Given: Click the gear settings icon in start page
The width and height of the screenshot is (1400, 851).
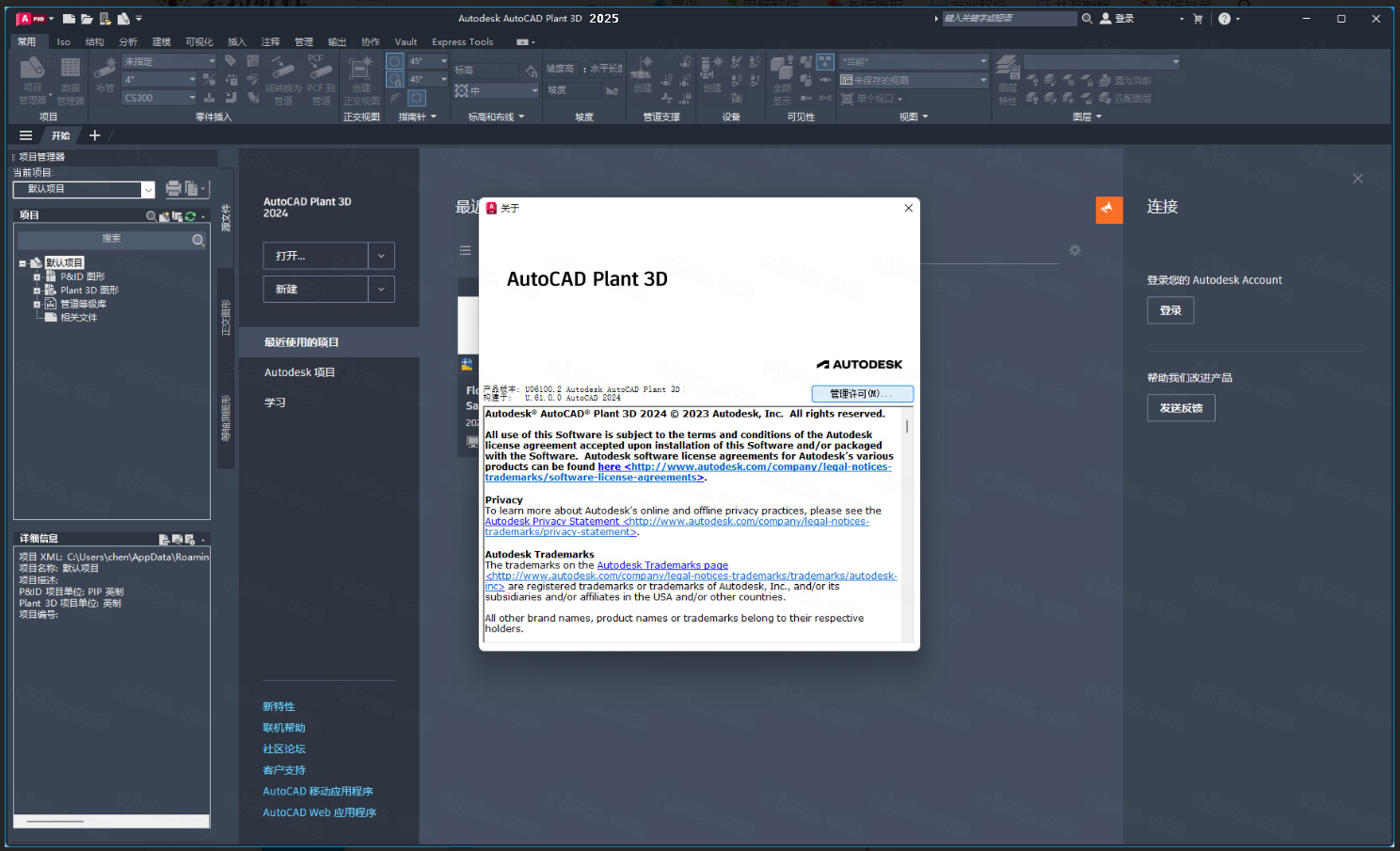Looking at the screenshot, I should (x=1074, y=250).
